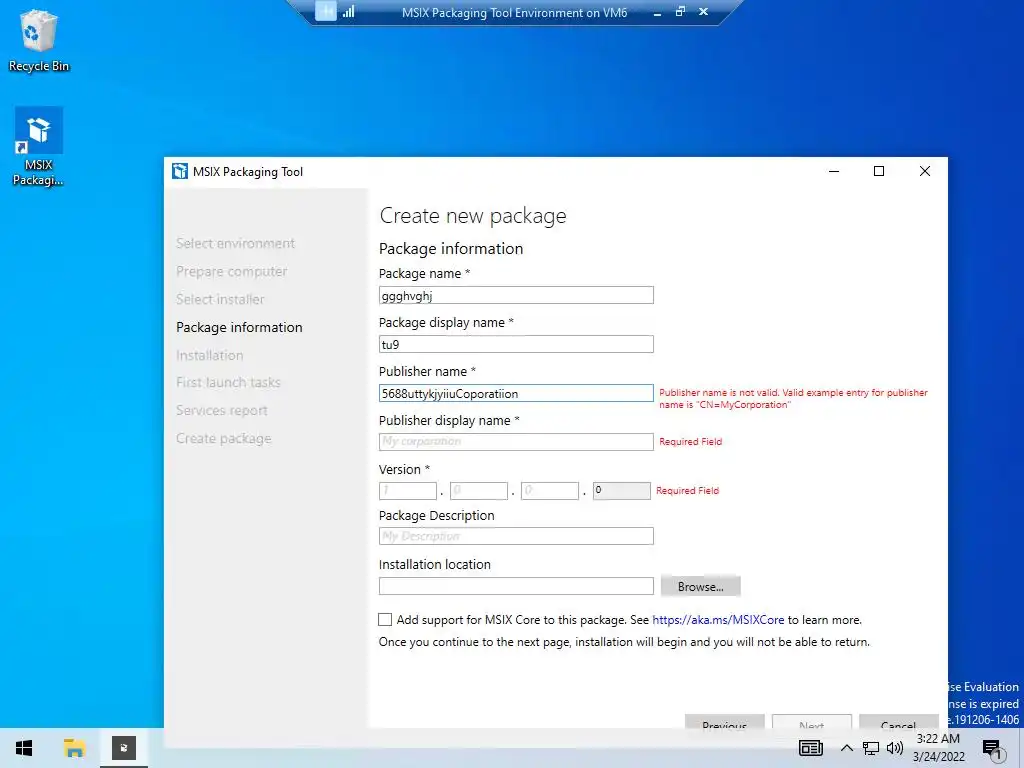This screenshot has height=768, width=1024.
Task: Click the Publisher display name field
Action: point(516,442)
